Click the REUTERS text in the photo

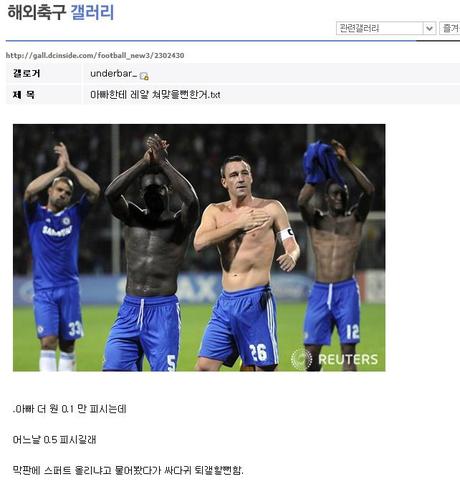pyautogui.click(x=348, y=359)
